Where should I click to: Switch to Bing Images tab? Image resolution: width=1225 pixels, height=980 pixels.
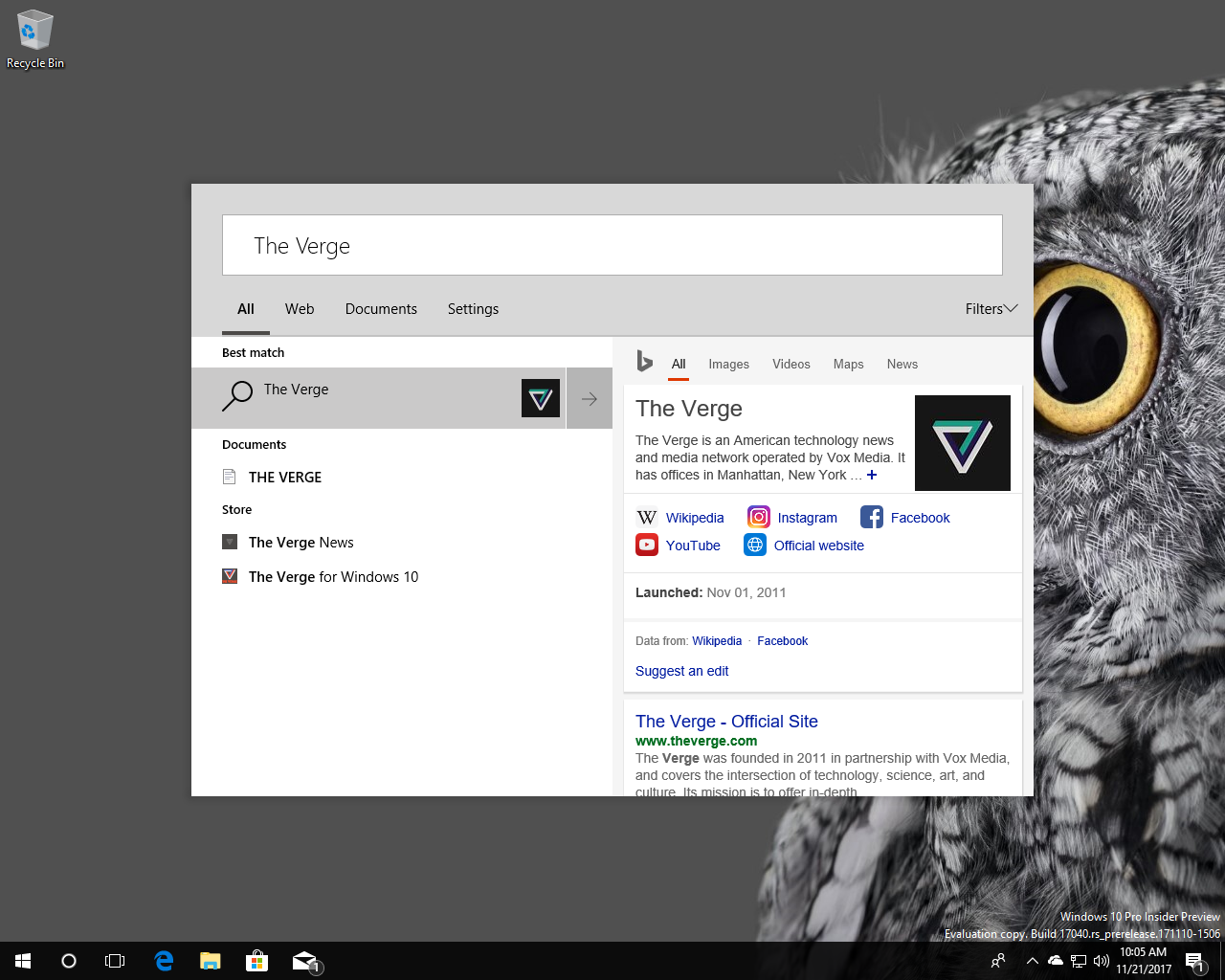coord(728,365)
